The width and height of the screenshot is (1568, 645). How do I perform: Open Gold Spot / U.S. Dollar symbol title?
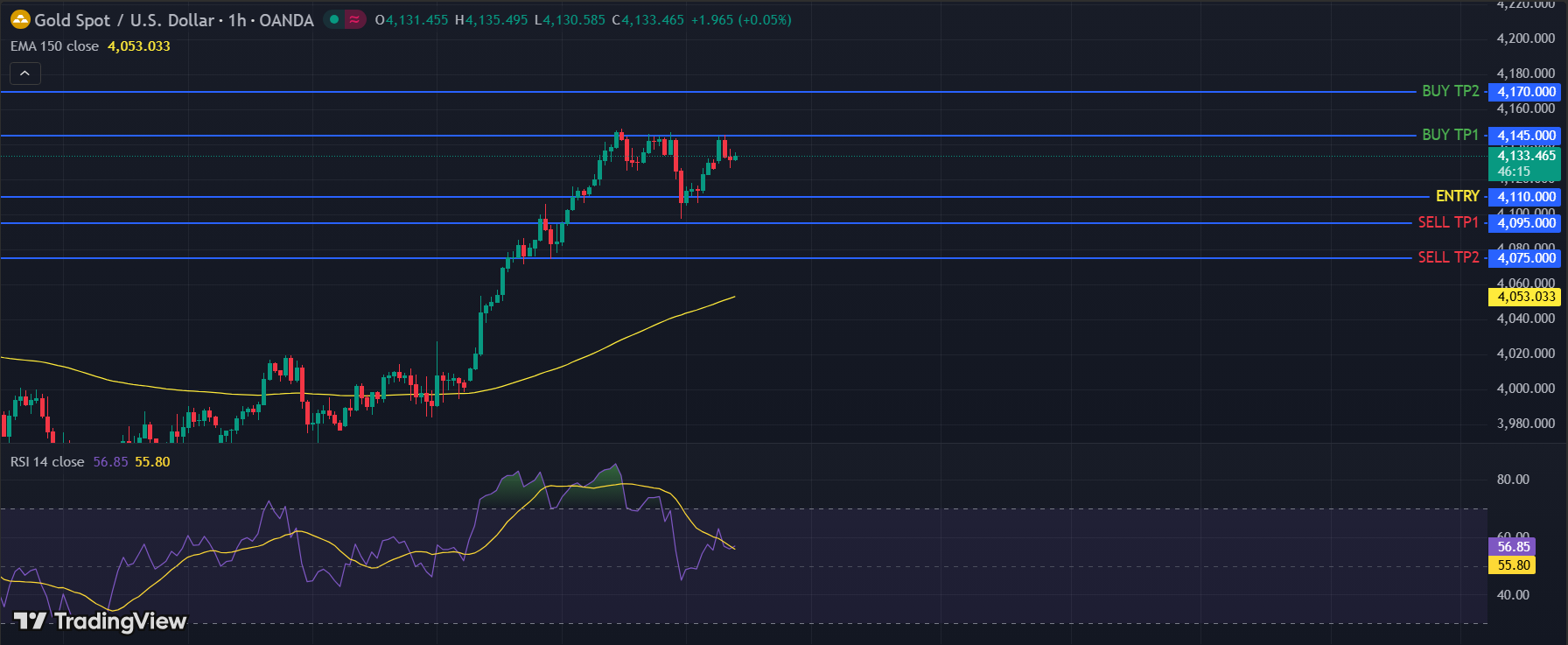tap(173, 20)
